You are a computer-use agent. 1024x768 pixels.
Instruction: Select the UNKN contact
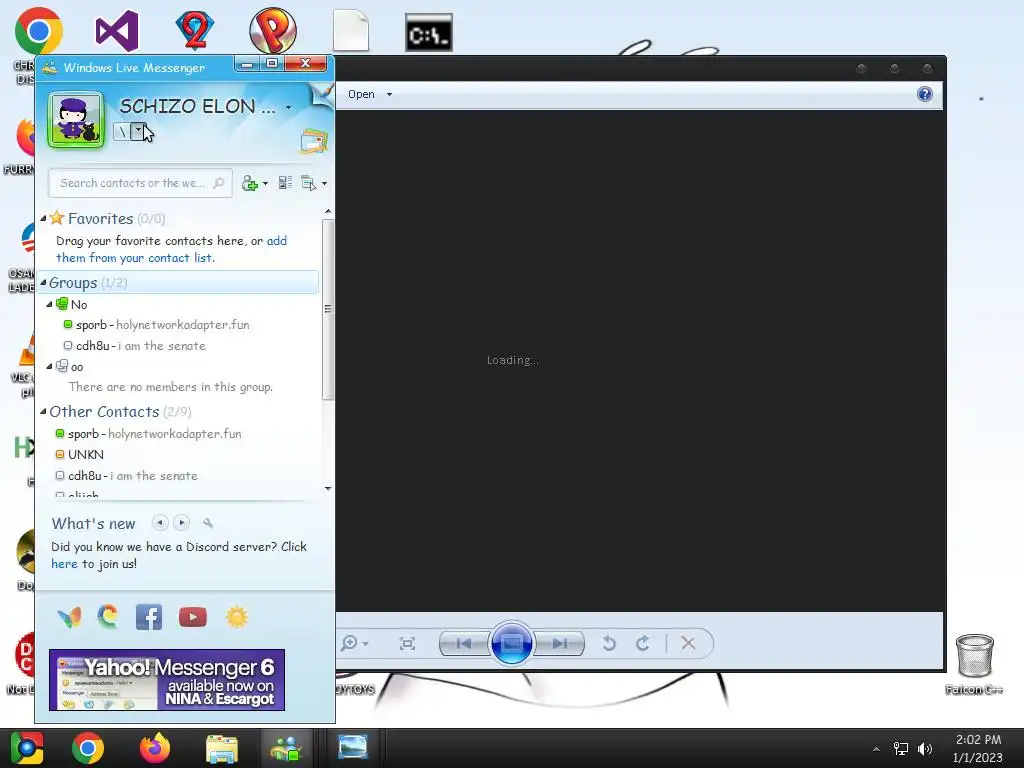[79, 455]
